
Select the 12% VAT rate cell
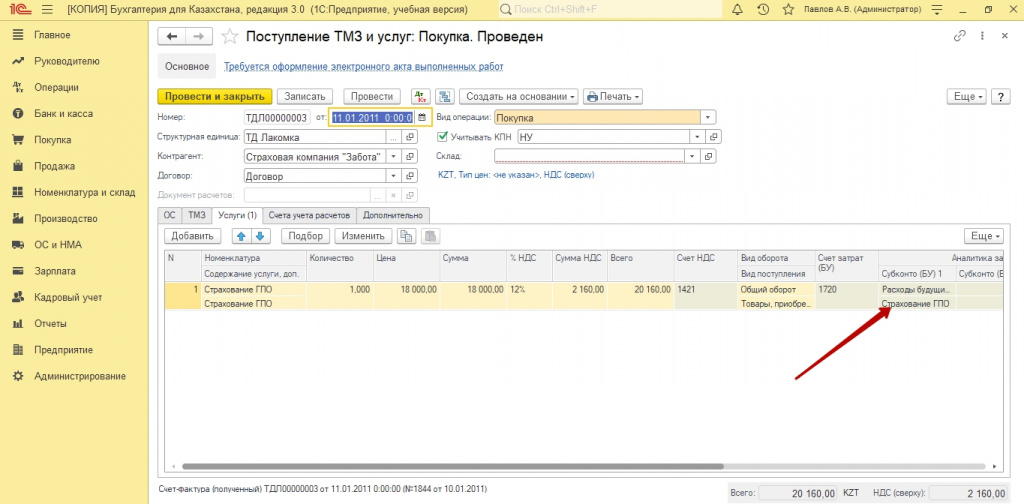tap(529, 289)
